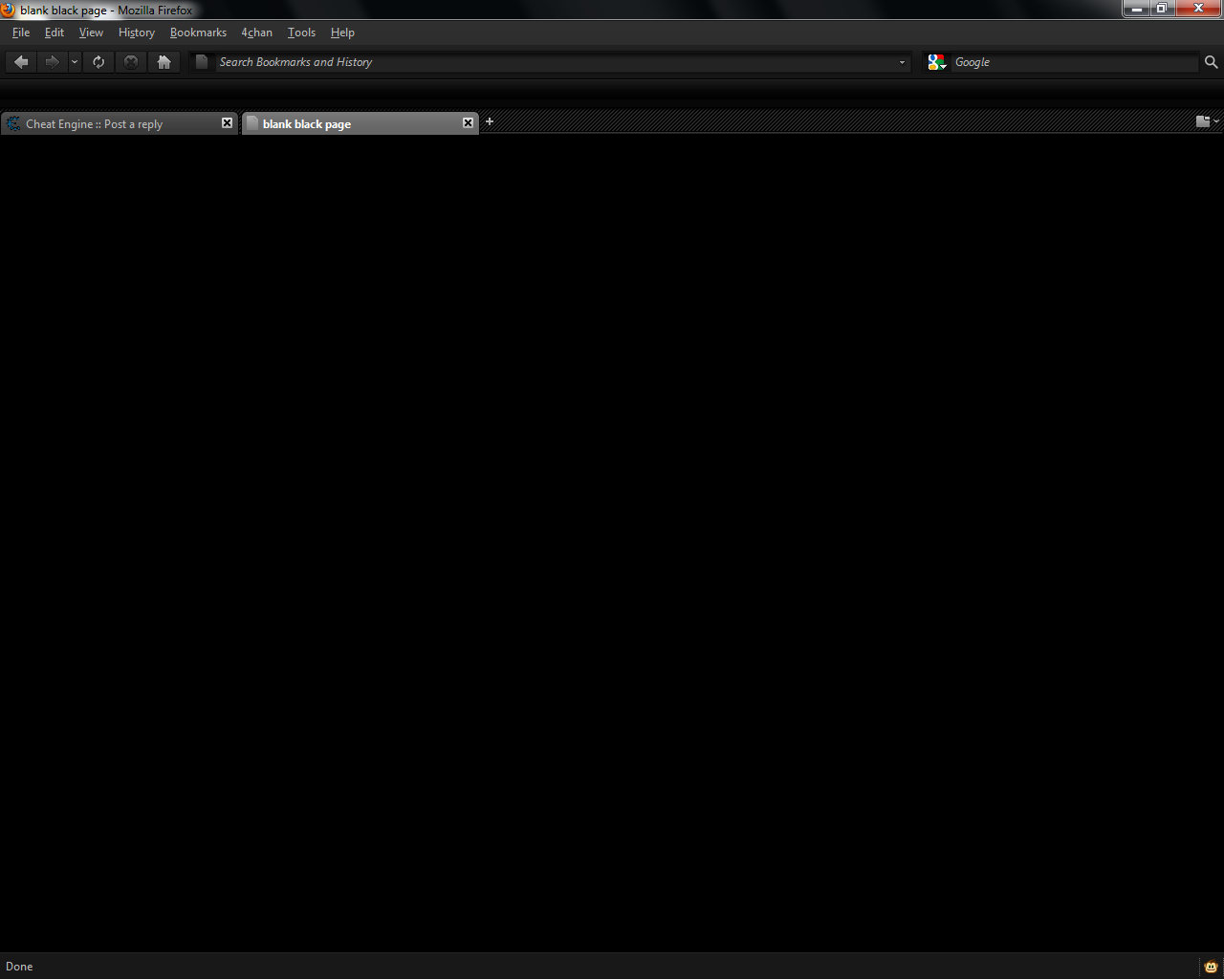
Task: Open the 4chan menu
Action: [x=256, y=33]
